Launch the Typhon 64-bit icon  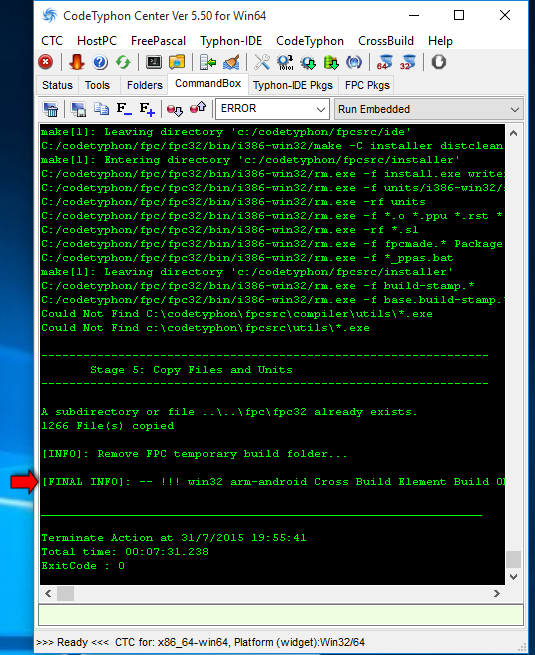point(384,62)
